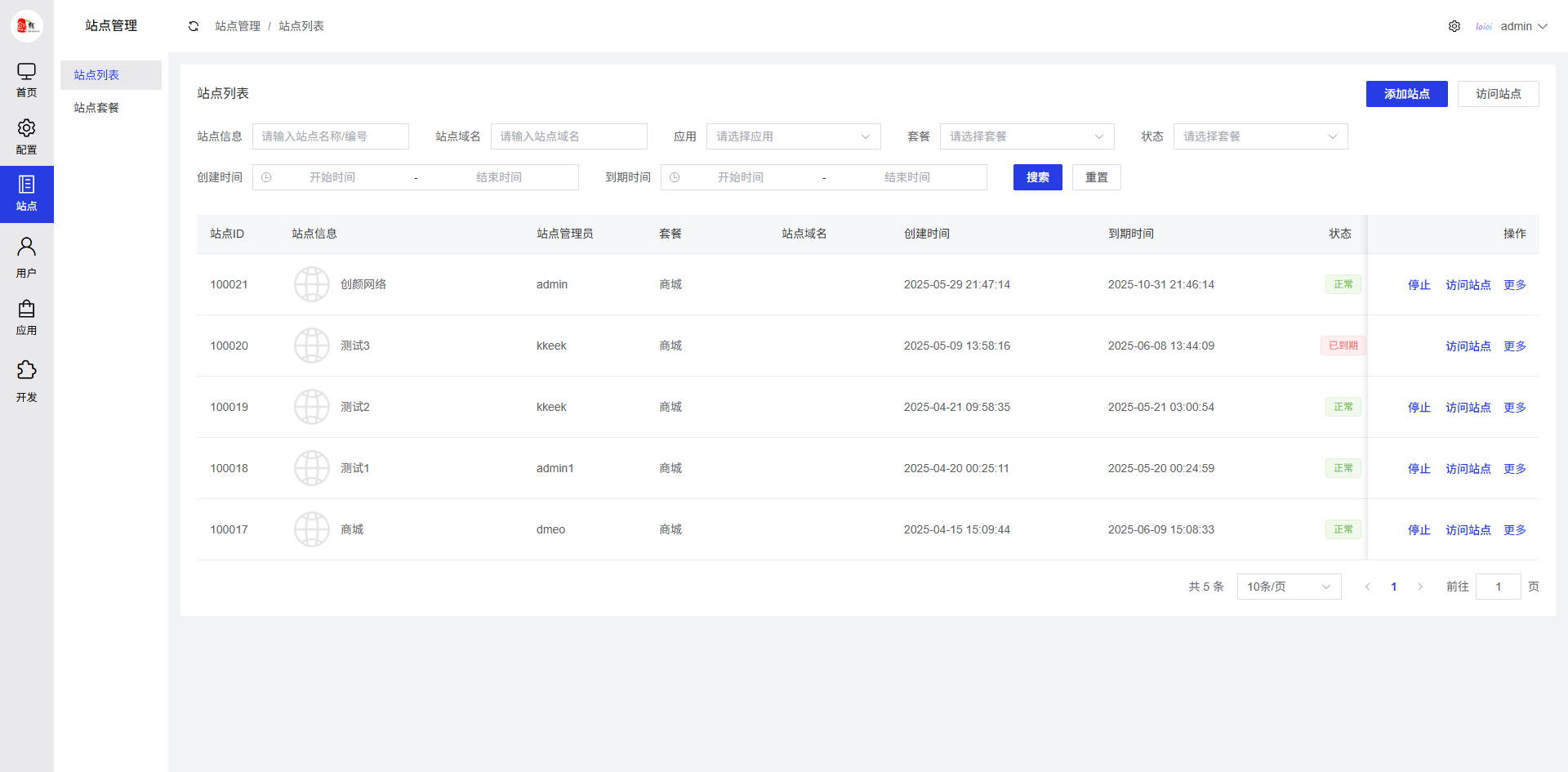1568x772 pixels.
Task: Click 访问站点 link for site 测试3
Action: [1468, 346]
